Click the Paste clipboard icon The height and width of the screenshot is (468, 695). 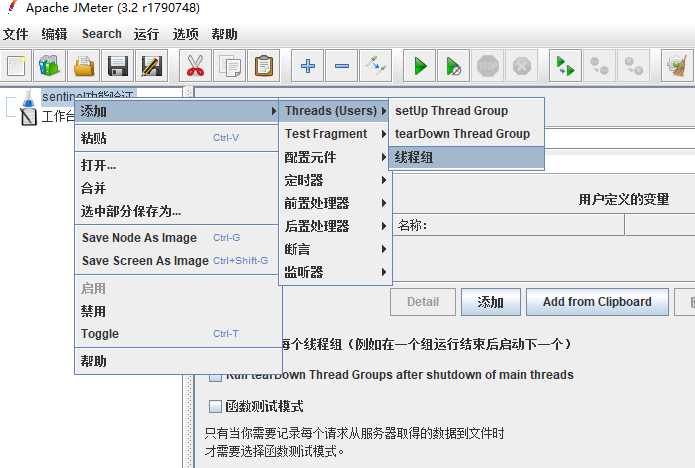tap(263, 66)
